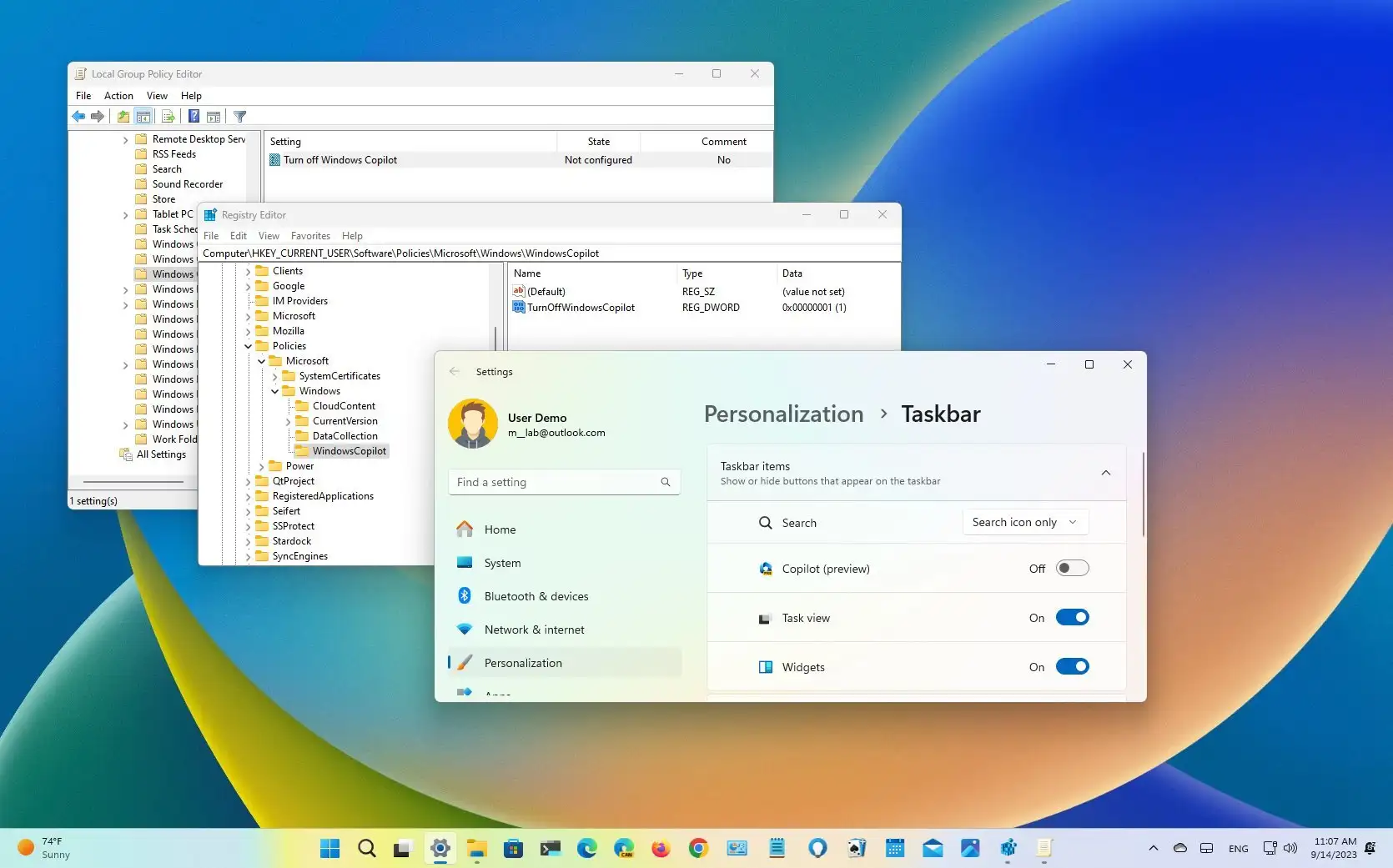
Task: Expand the Google registry key
Action: [x=248, y=286]
